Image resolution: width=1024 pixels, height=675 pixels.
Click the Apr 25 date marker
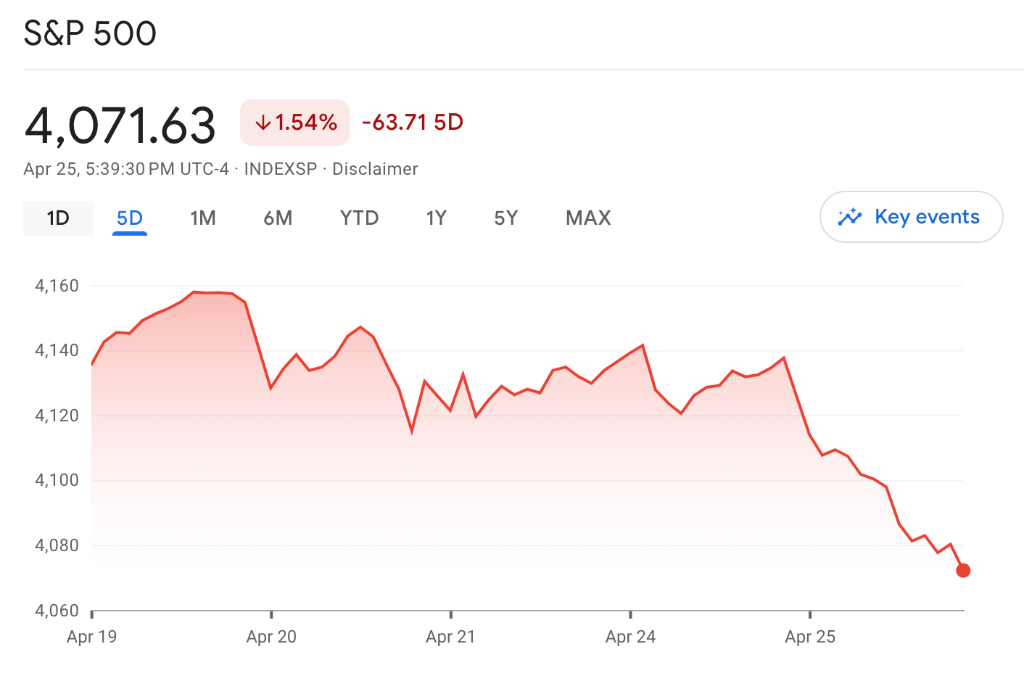click(810, 636)
